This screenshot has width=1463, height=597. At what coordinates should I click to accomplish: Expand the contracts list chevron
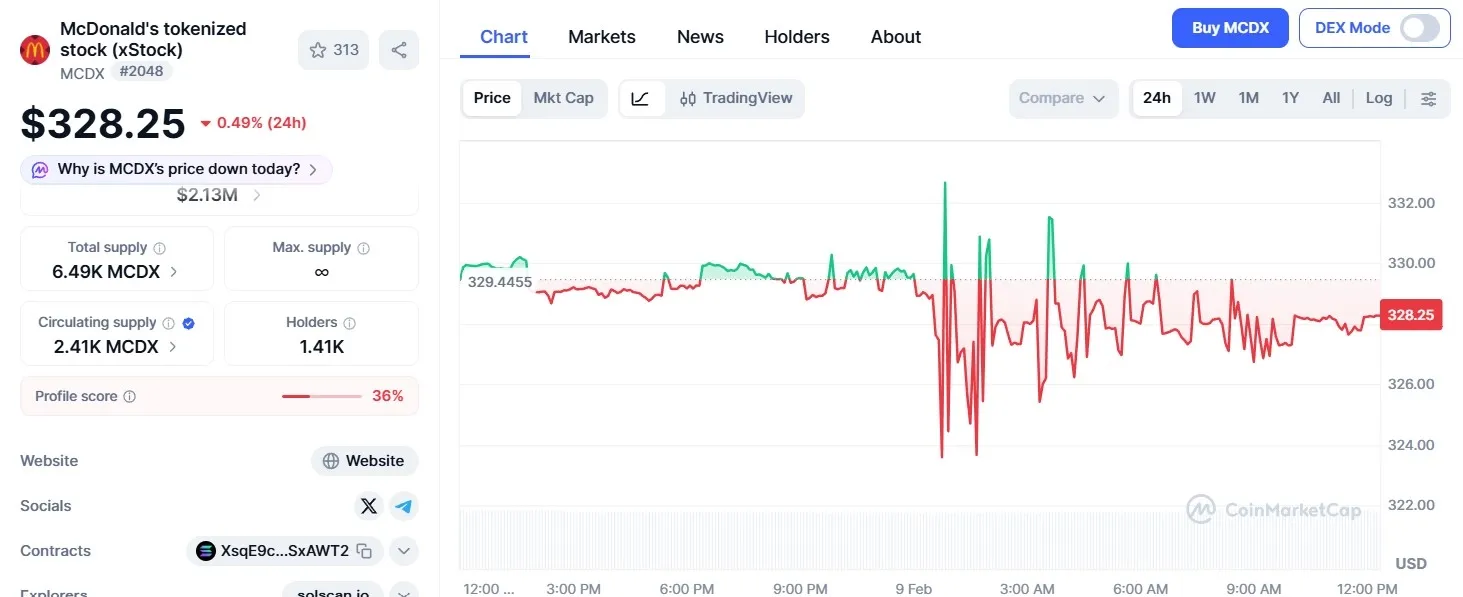(403, 551)
